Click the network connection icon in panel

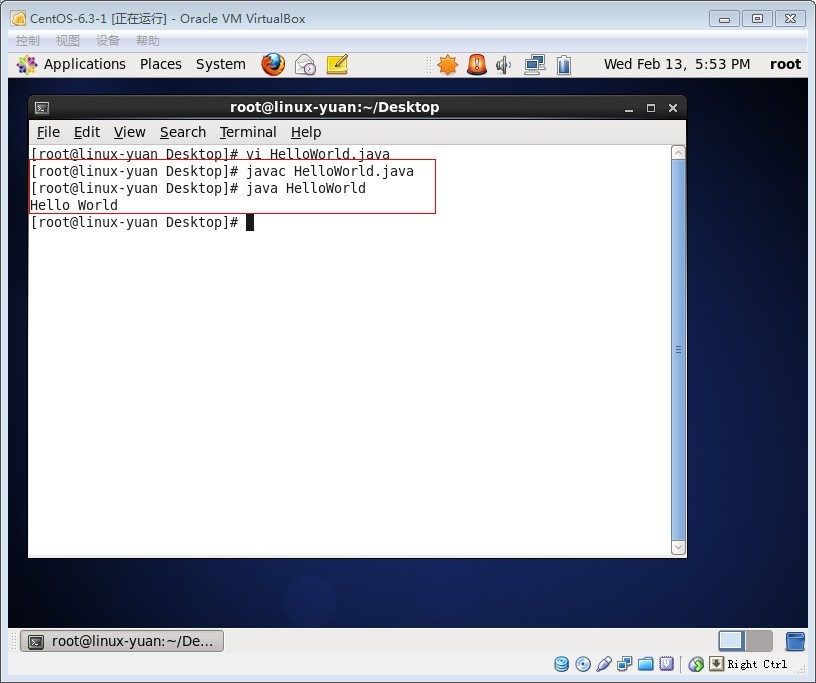click(534, 64)
